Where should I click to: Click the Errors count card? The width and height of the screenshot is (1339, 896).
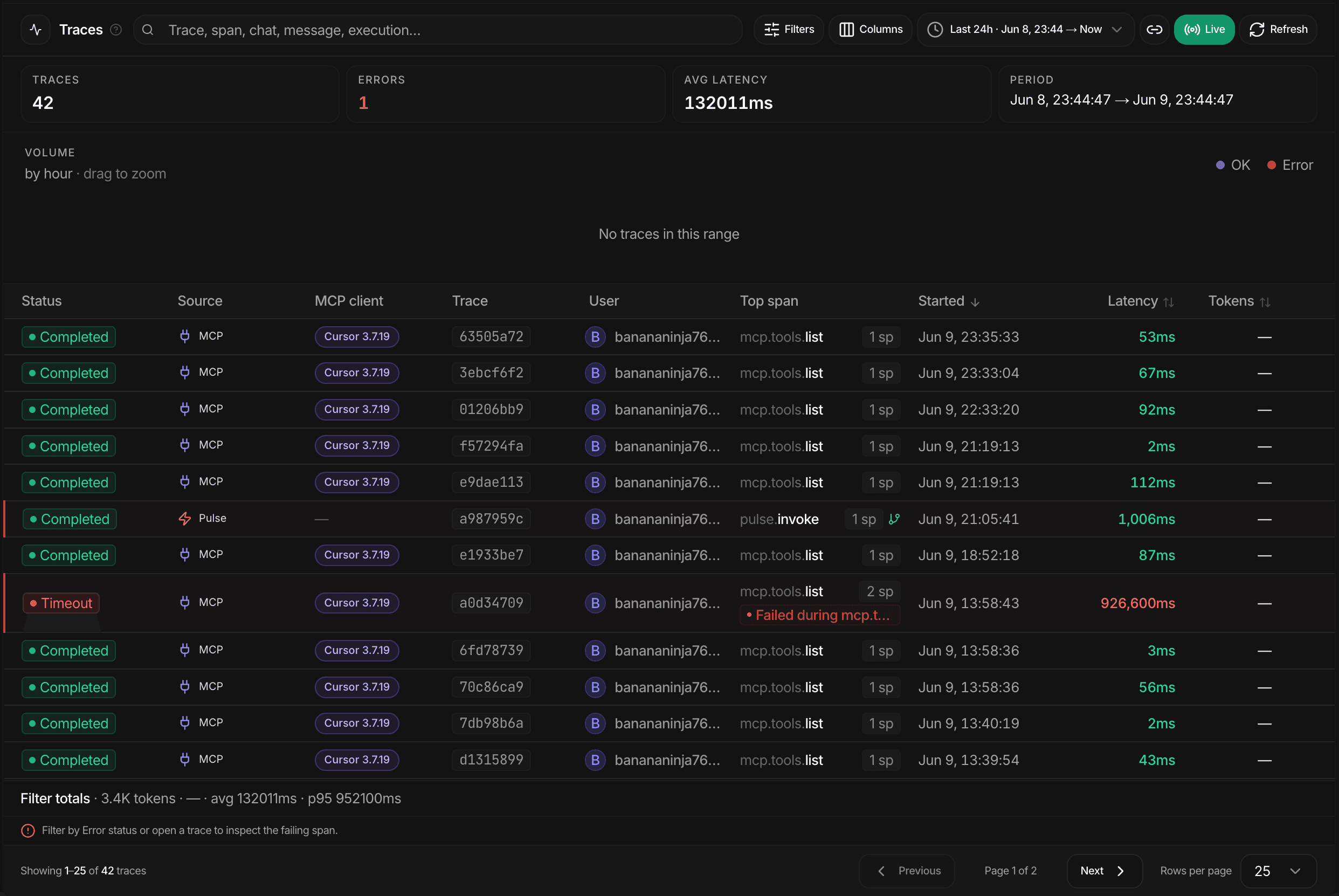(x=506, y=94)
